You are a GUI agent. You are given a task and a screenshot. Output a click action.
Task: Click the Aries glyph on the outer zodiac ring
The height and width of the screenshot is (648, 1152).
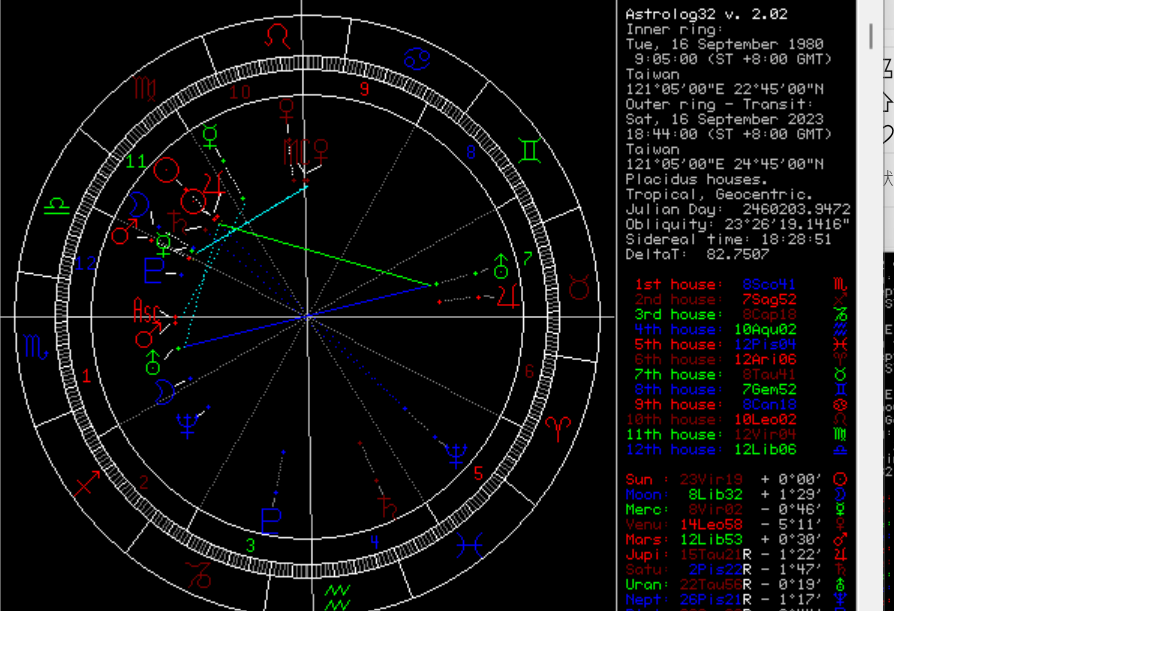(x=555, y=428)
